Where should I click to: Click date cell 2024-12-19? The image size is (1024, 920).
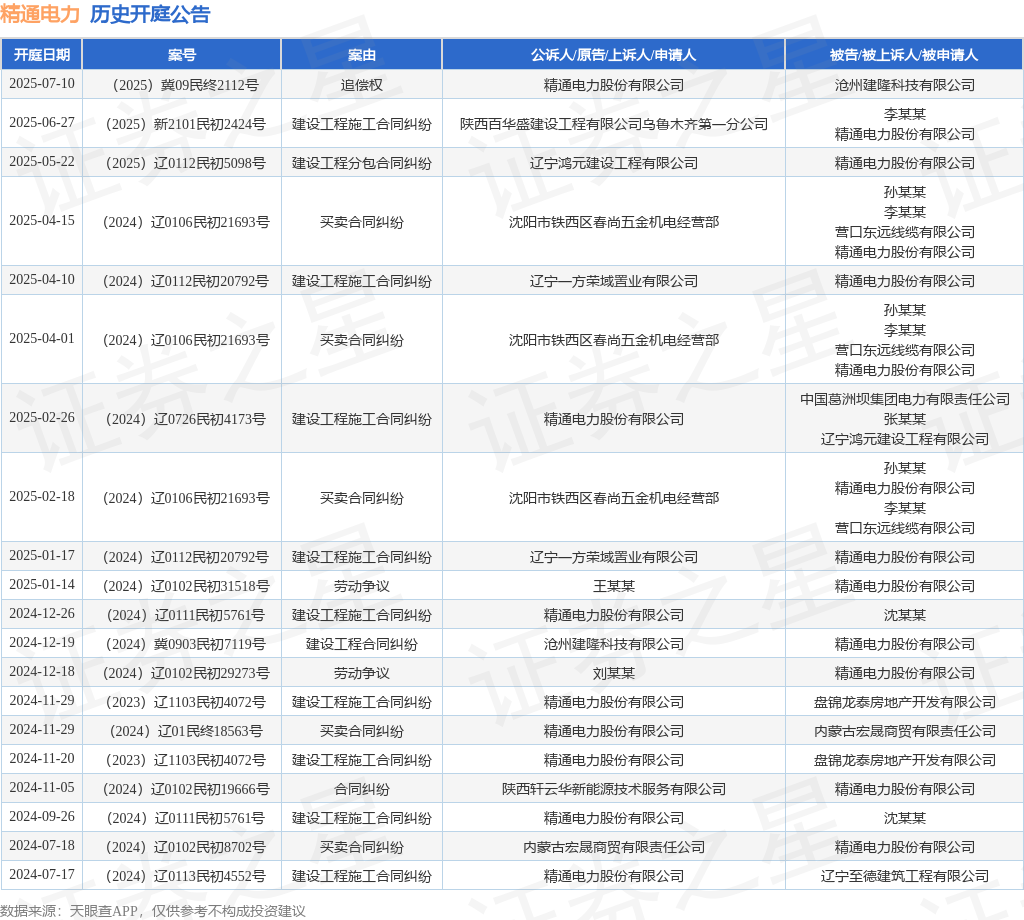coord(42,642)
